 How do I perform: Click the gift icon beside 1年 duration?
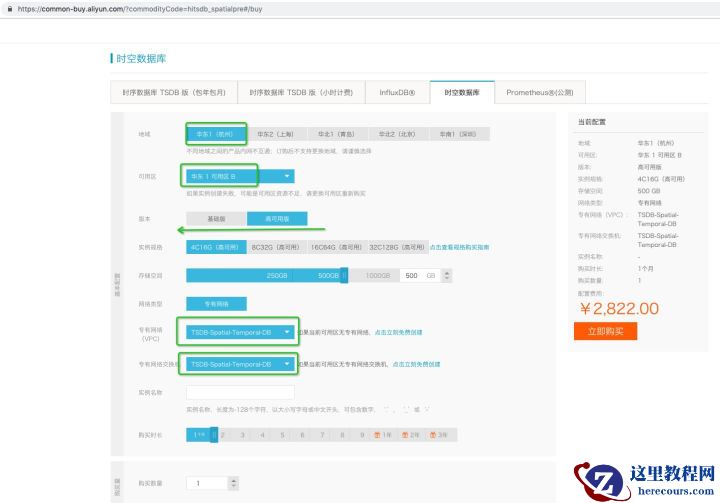[x=377, y=435]
